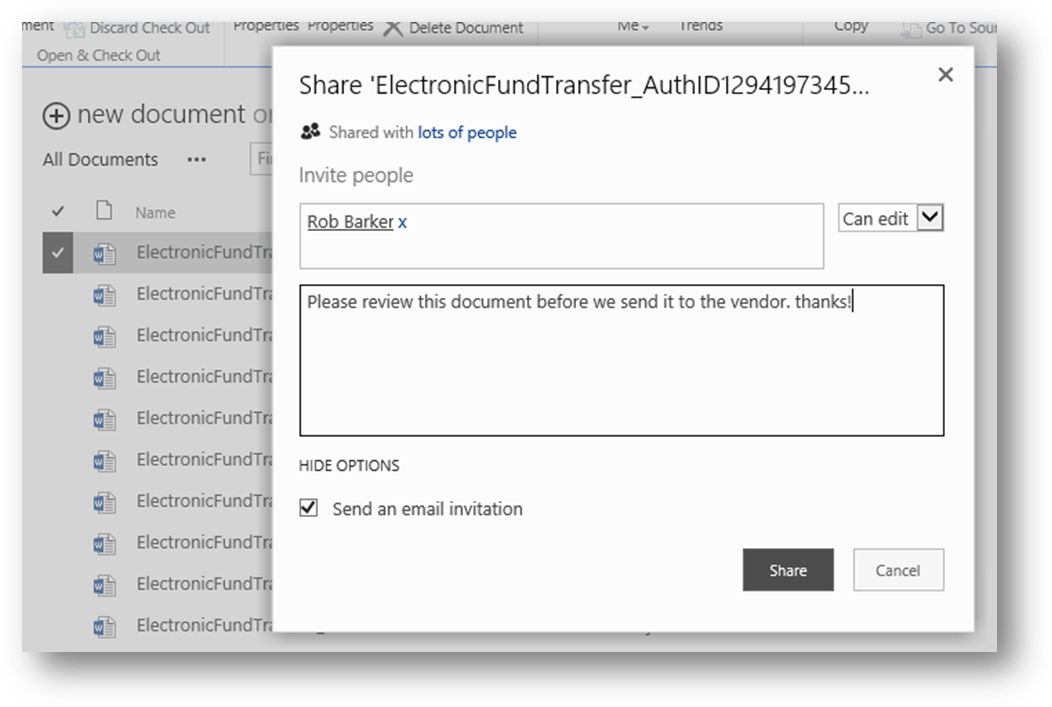Screen dimensions: 1052x707
Task: Click Word icon of first document
Action: (104, 253)
